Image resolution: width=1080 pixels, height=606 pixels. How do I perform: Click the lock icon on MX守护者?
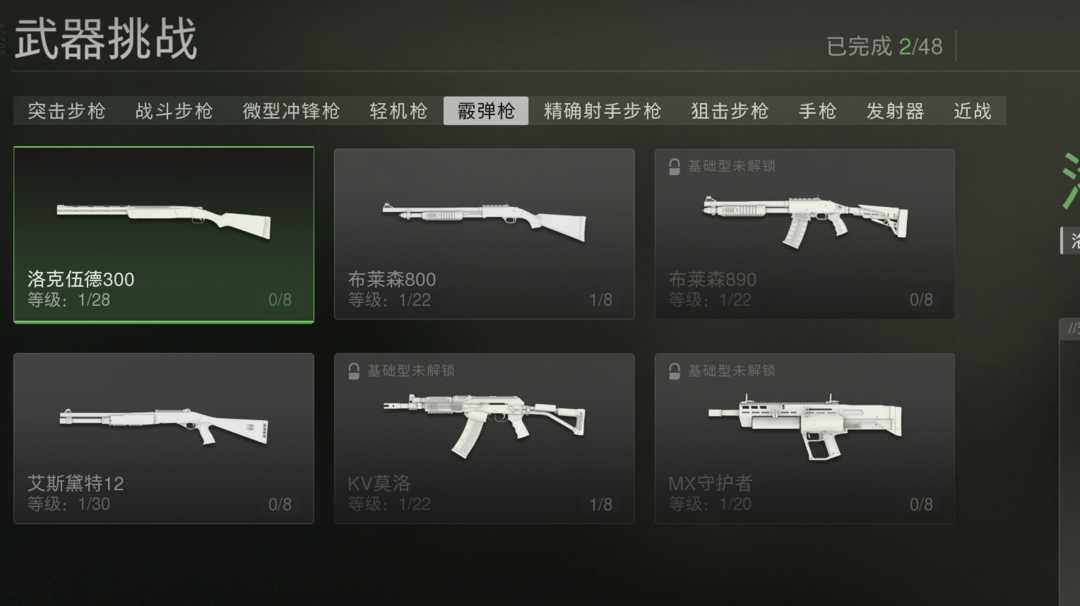coord(674,371)
